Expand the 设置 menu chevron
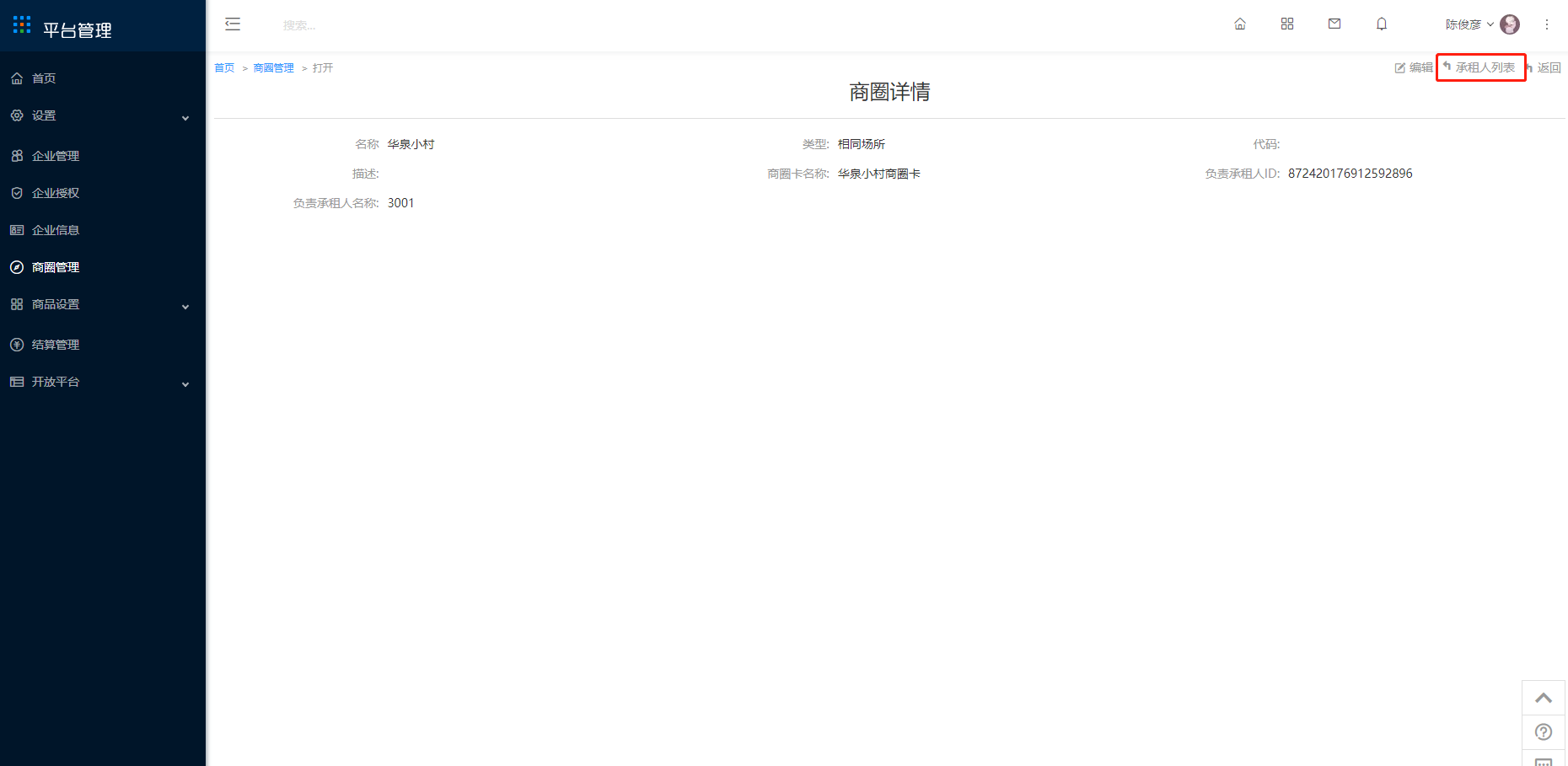The image size is (1568, 766). pos(185,118)
